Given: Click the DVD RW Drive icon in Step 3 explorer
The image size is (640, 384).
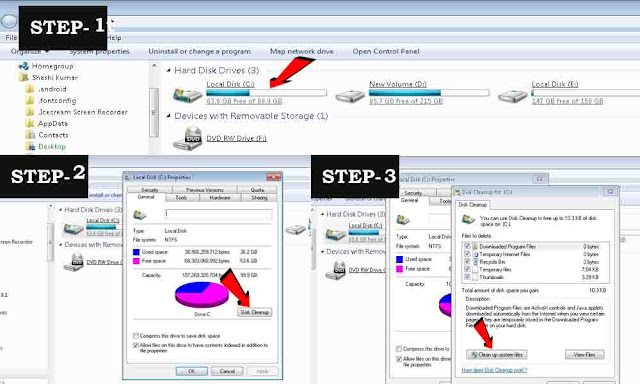Looking at the screenshot, I should tap(336, 270).
